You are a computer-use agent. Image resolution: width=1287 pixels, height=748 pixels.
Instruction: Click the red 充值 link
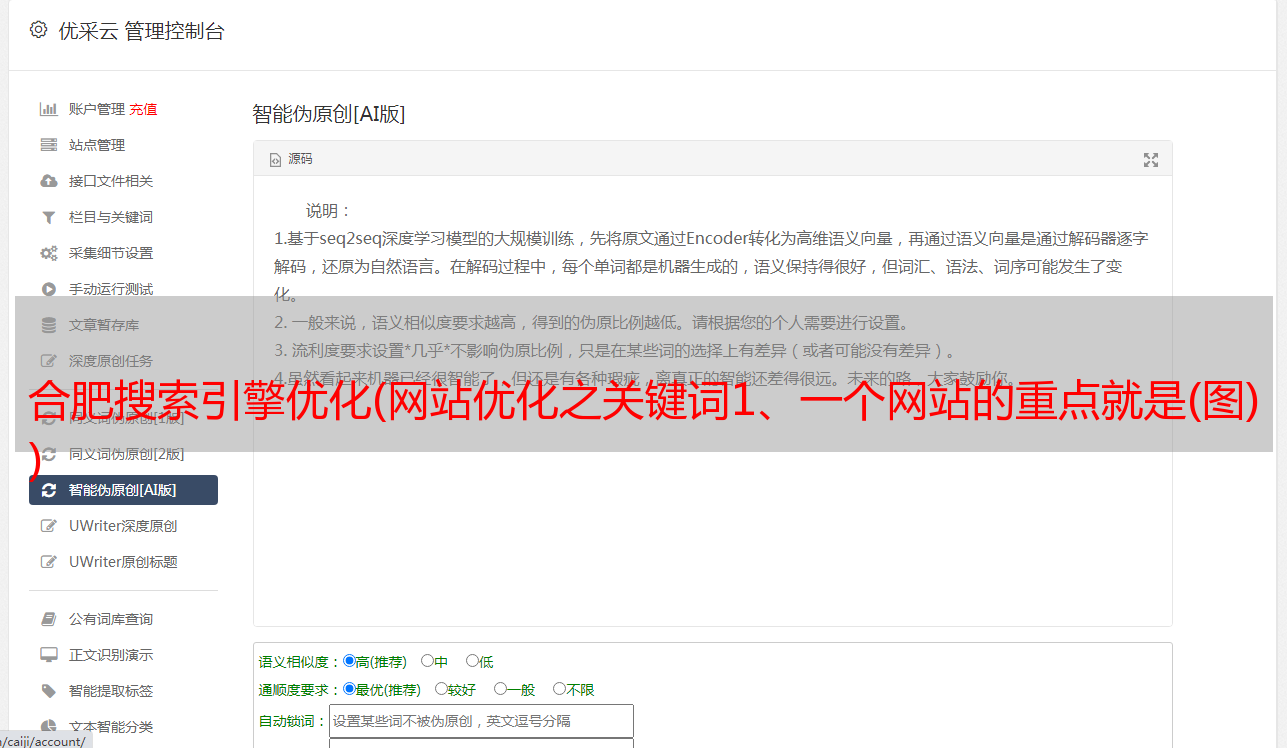(x=143, y=109)
